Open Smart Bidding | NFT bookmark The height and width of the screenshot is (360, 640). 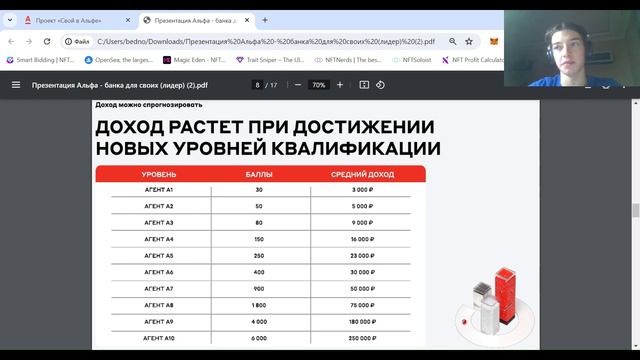pos(40,60)
